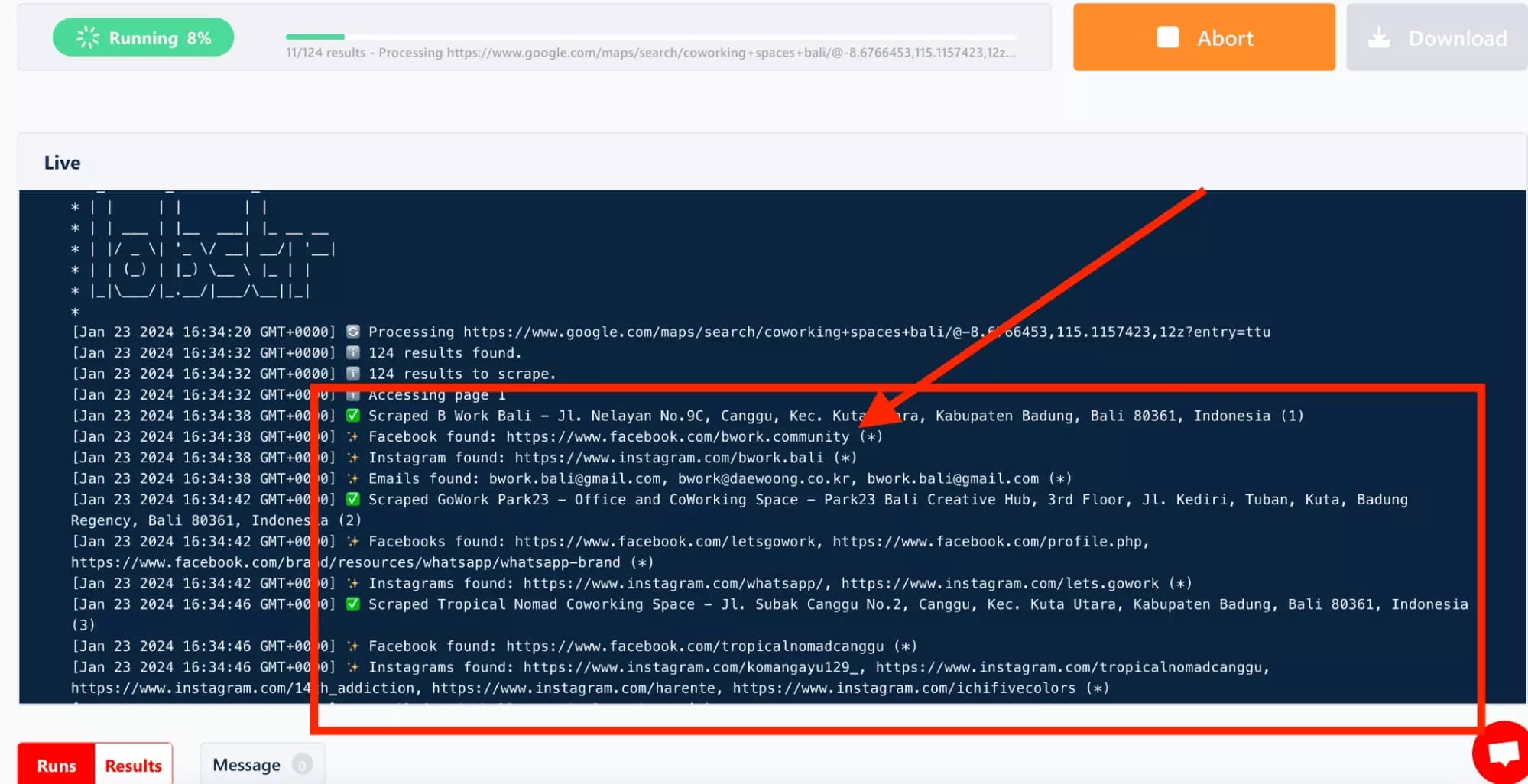The width and height of the screenshot is (1528, 784).
Task: Open the chat widget bubble in bottom corner
Action: pos(1500,752)
